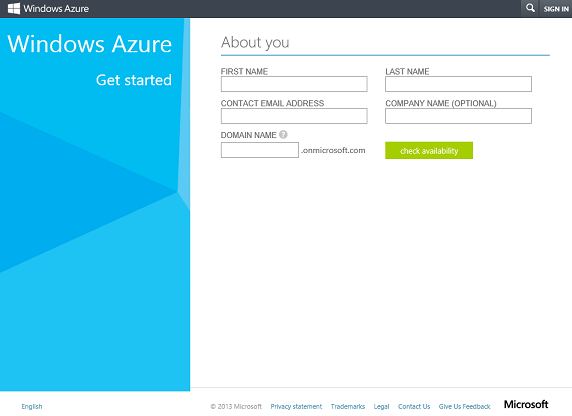
Task: Focus the First Name field
Action: coord(294,84)
